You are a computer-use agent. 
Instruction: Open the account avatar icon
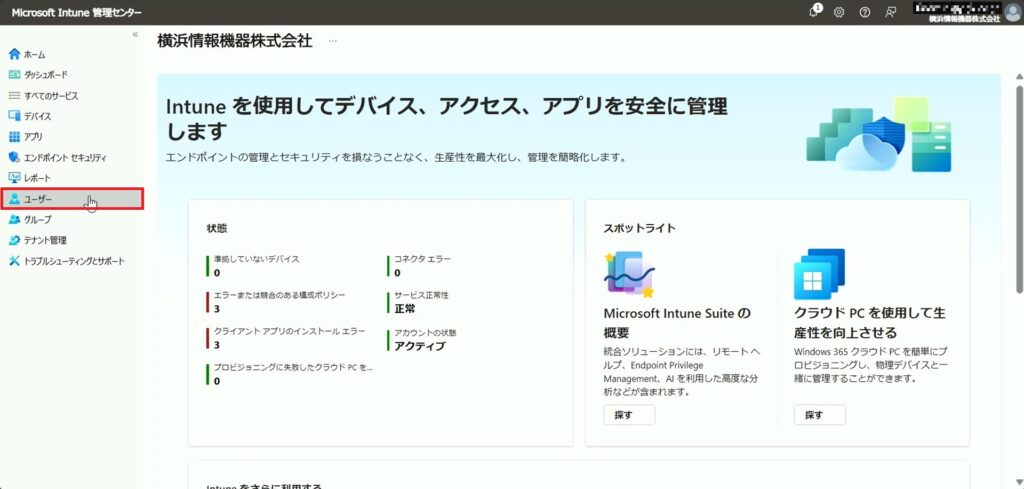click(1012, 12)
